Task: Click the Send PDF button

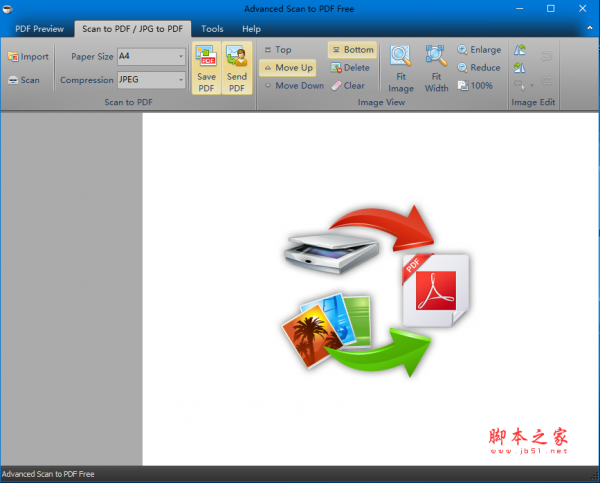Action: 236,68
